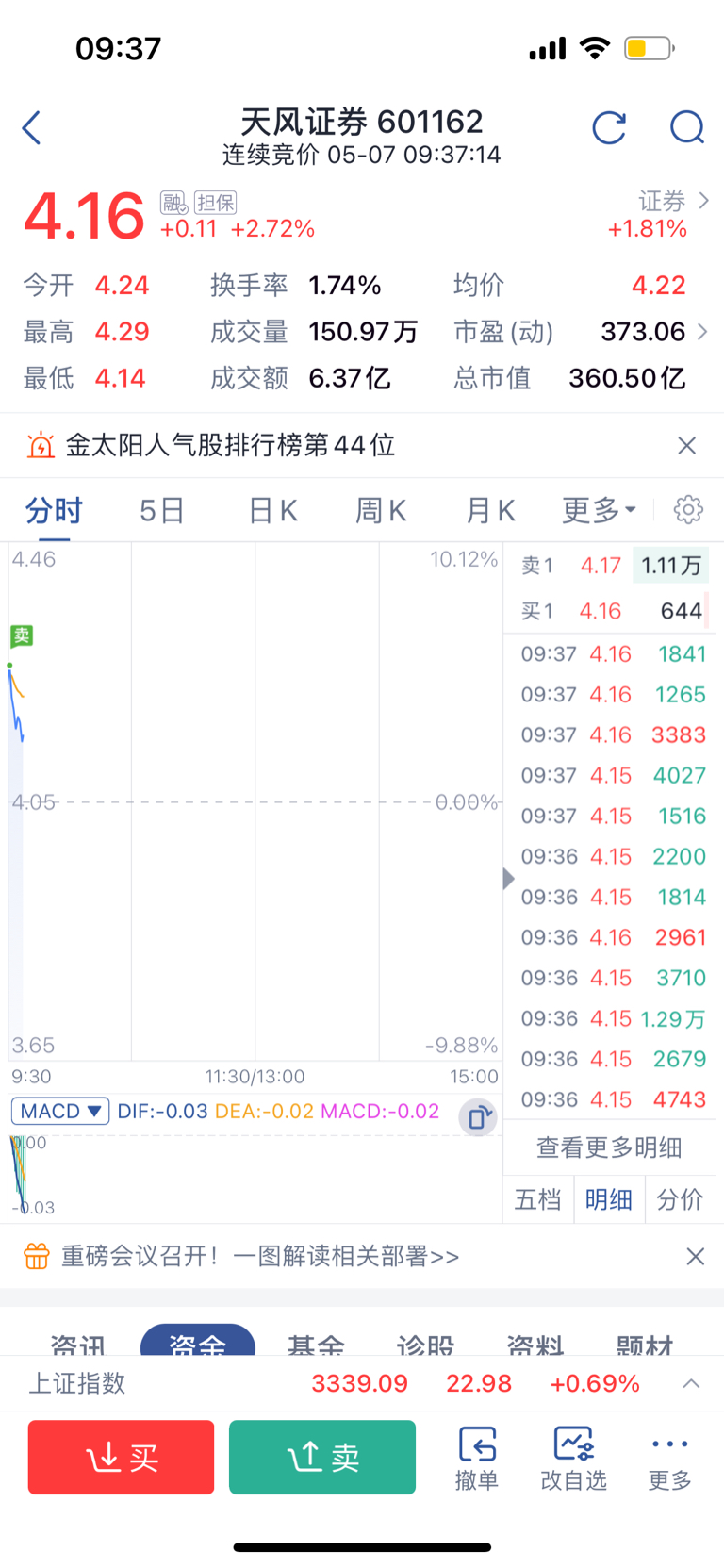This screenshot has width=724, height=1568.
Task: Select the 分价 price distribution tab
Action: [680, 1199]
